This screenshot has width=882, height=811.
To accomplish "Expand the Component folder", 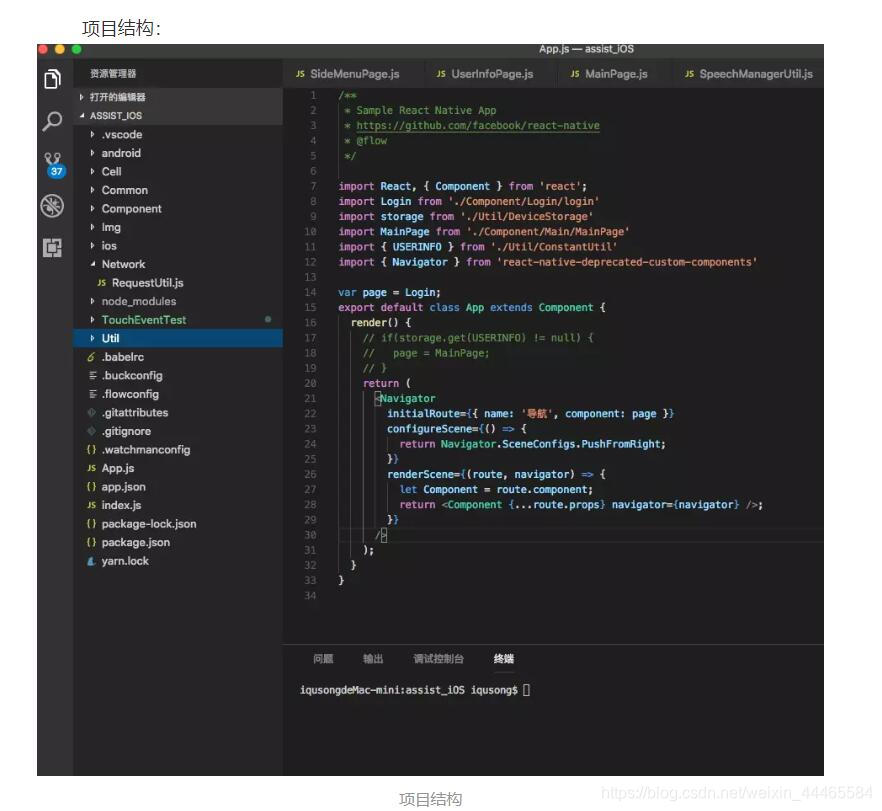I will pyautogui.click(x=93, y=209).
